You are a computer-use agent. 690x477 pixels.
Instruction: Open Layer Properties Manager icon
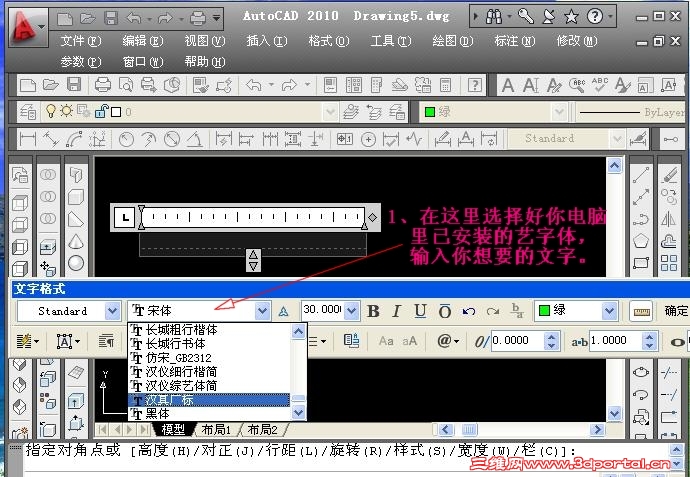point(28,112)
